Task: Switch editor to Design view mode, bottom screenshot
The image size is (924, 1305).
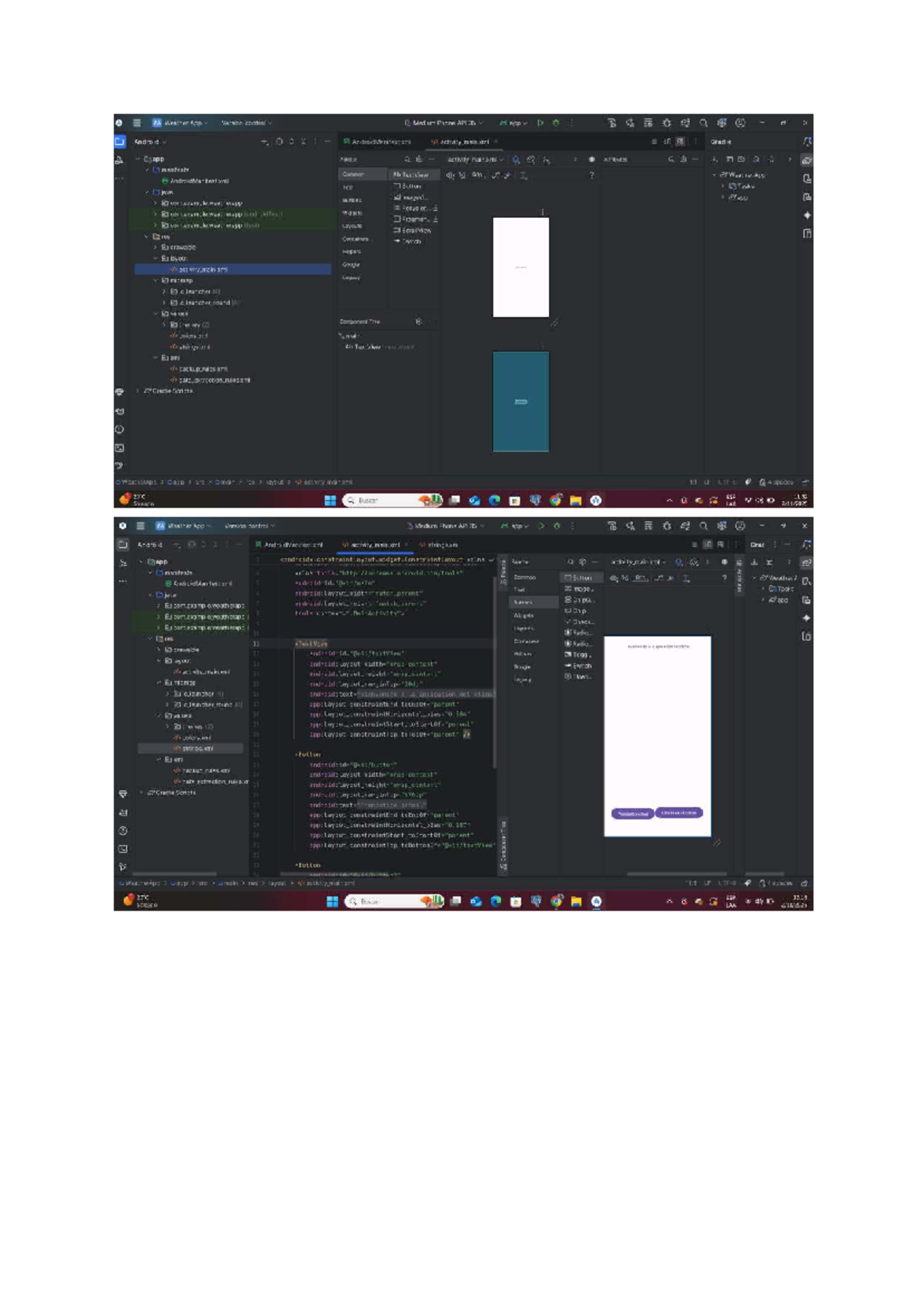Action: point(721,545)
